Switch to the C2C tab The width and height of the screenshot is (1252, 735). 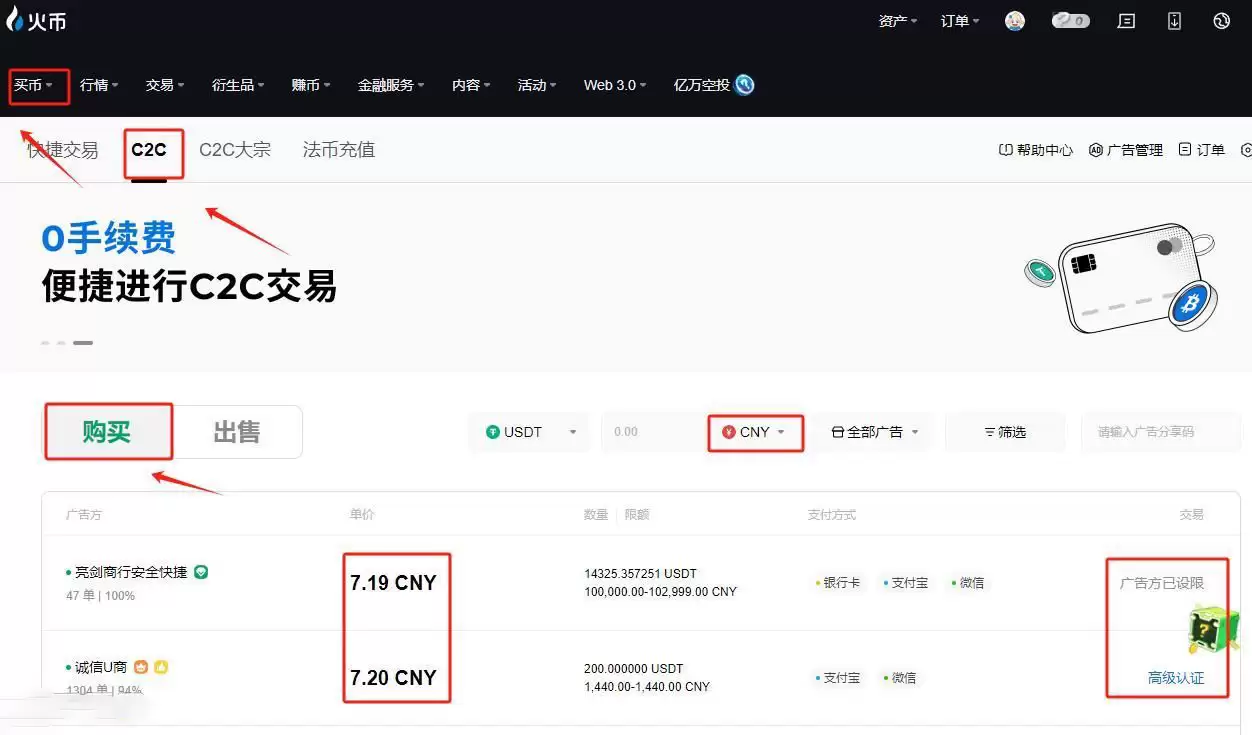pos(152,149)
